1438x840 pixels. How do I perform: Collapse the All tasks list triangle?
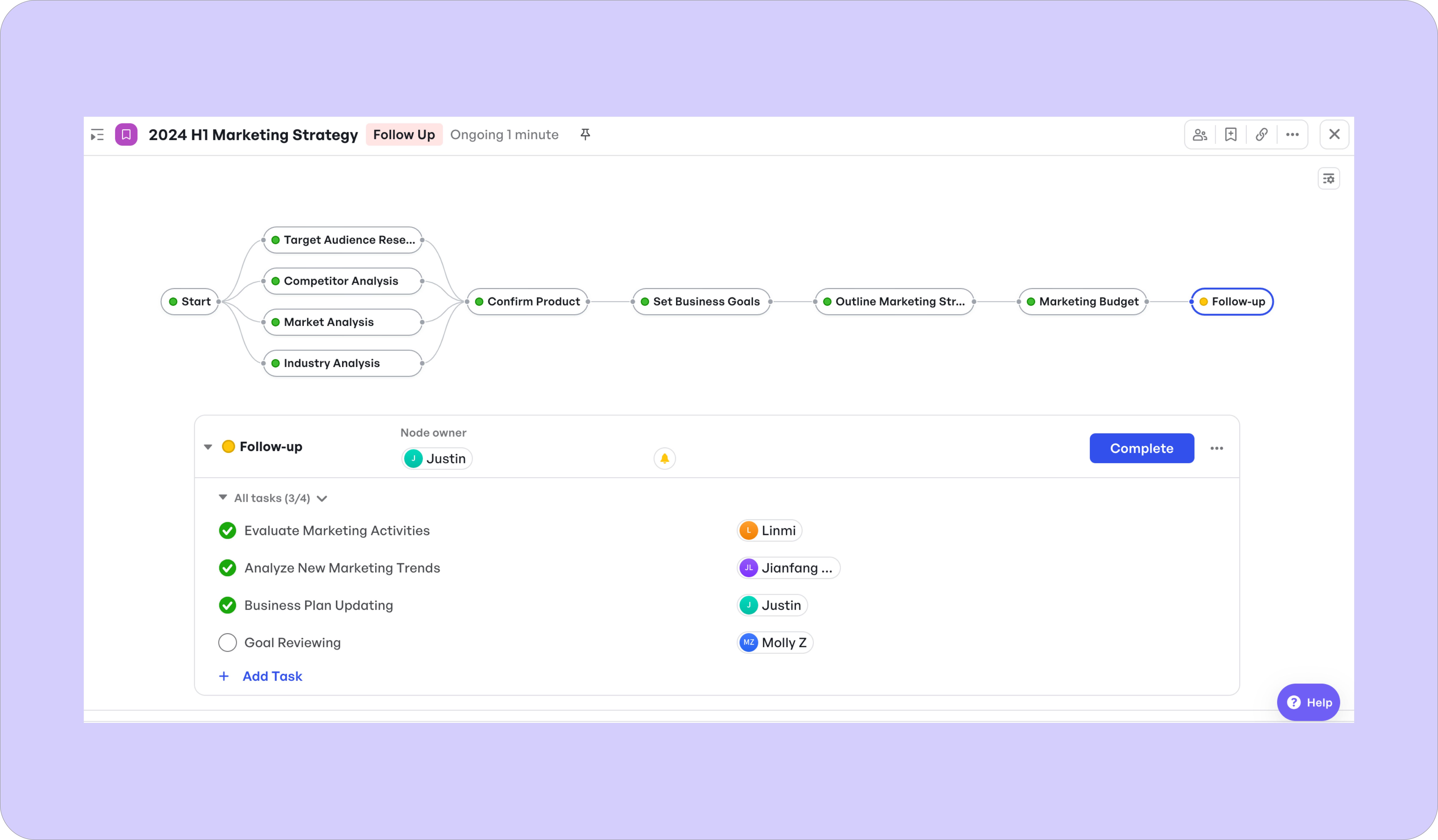click(x=223, y=498)
